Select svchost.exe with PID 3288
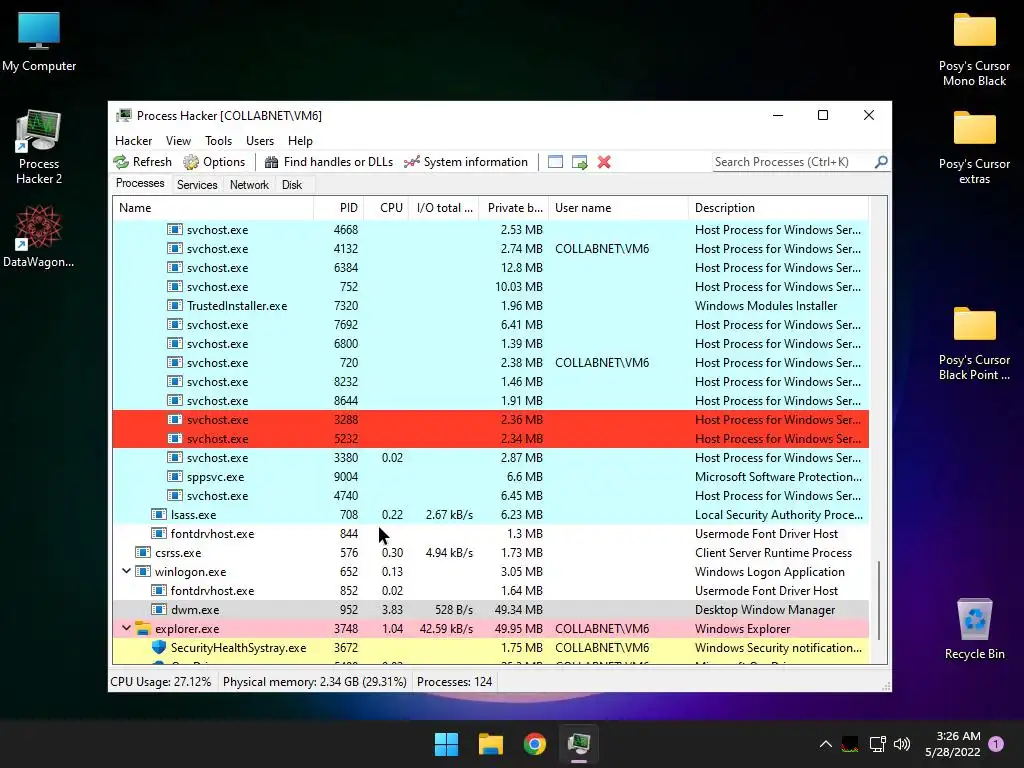The image size is (1024, 768). pyautogui.click(x=490, y=420)
